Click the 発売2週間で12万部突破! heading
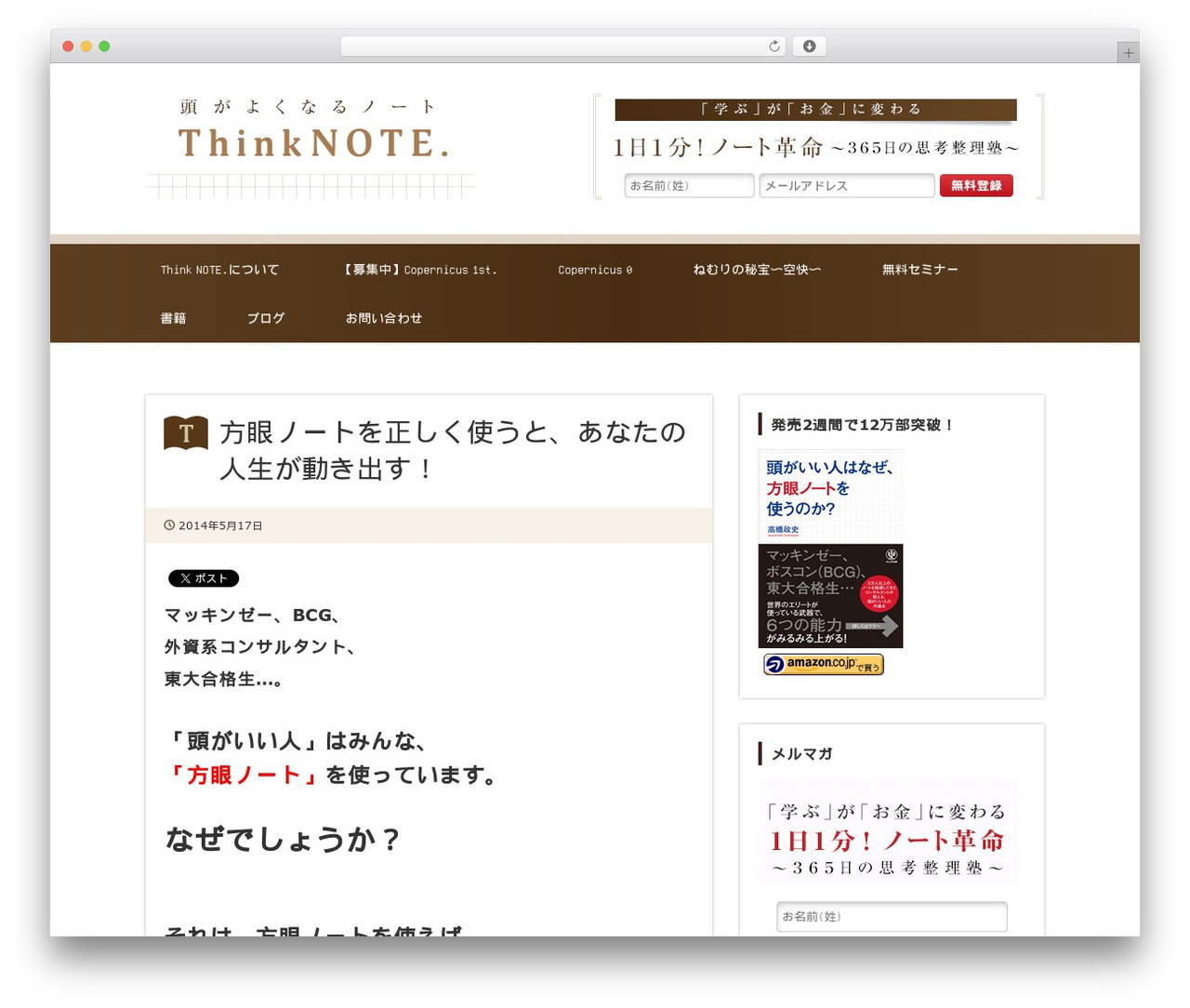The image size is (1190, 1008). [x=862, y=425]
